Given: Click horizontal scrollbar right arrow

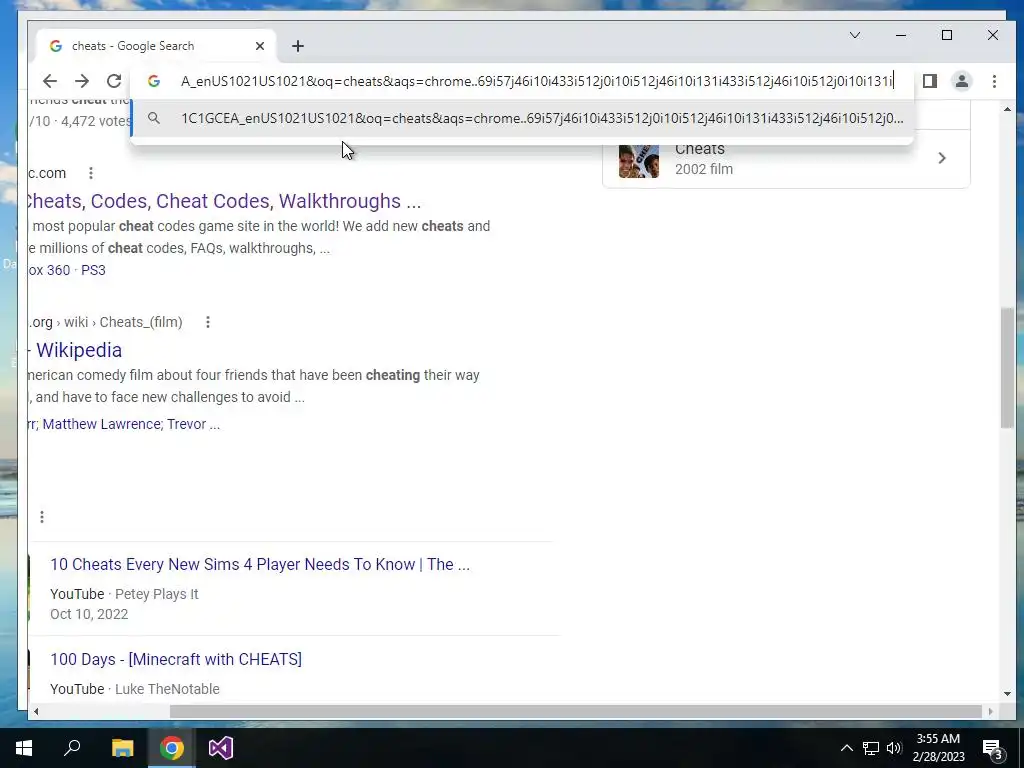Looking at the screenshot, I should pyautogui.click(x=991, y=711).
